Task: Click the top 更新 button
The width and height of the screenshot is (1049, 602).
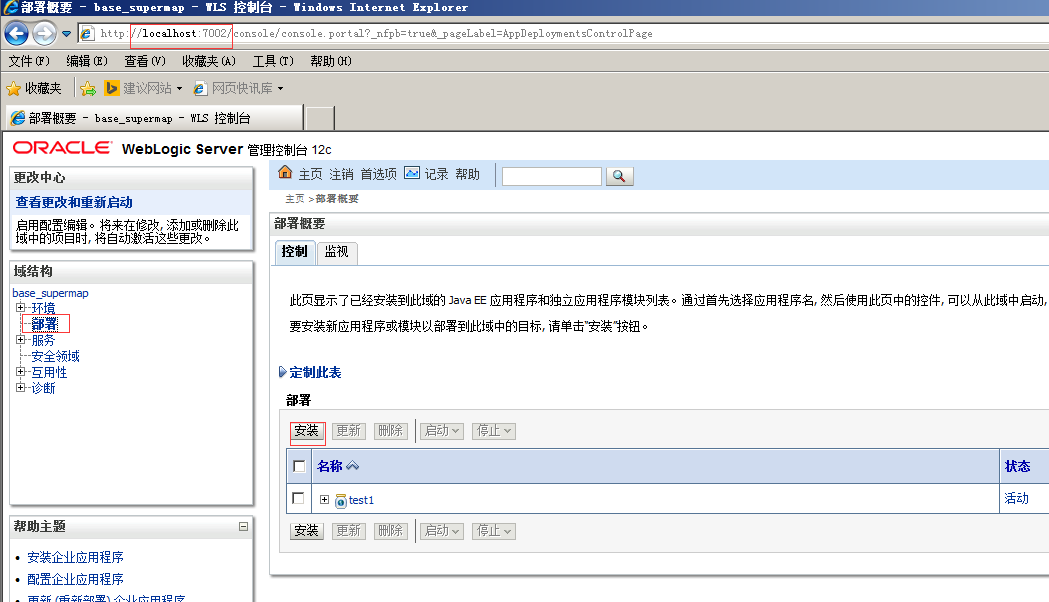Action: [349, 431]
